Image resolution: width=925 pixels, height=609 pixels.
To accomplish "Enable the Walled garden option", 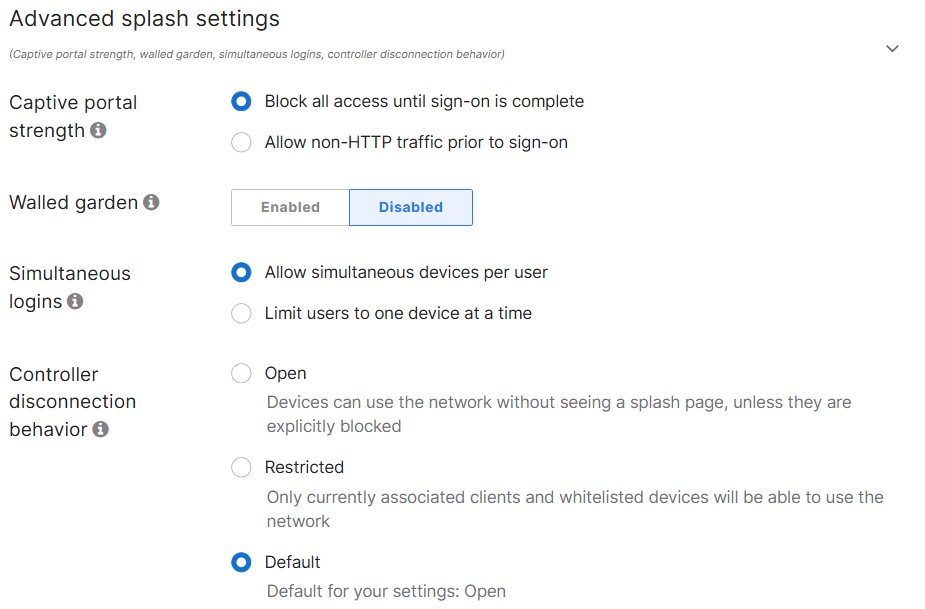I will (x=290, y=207).
